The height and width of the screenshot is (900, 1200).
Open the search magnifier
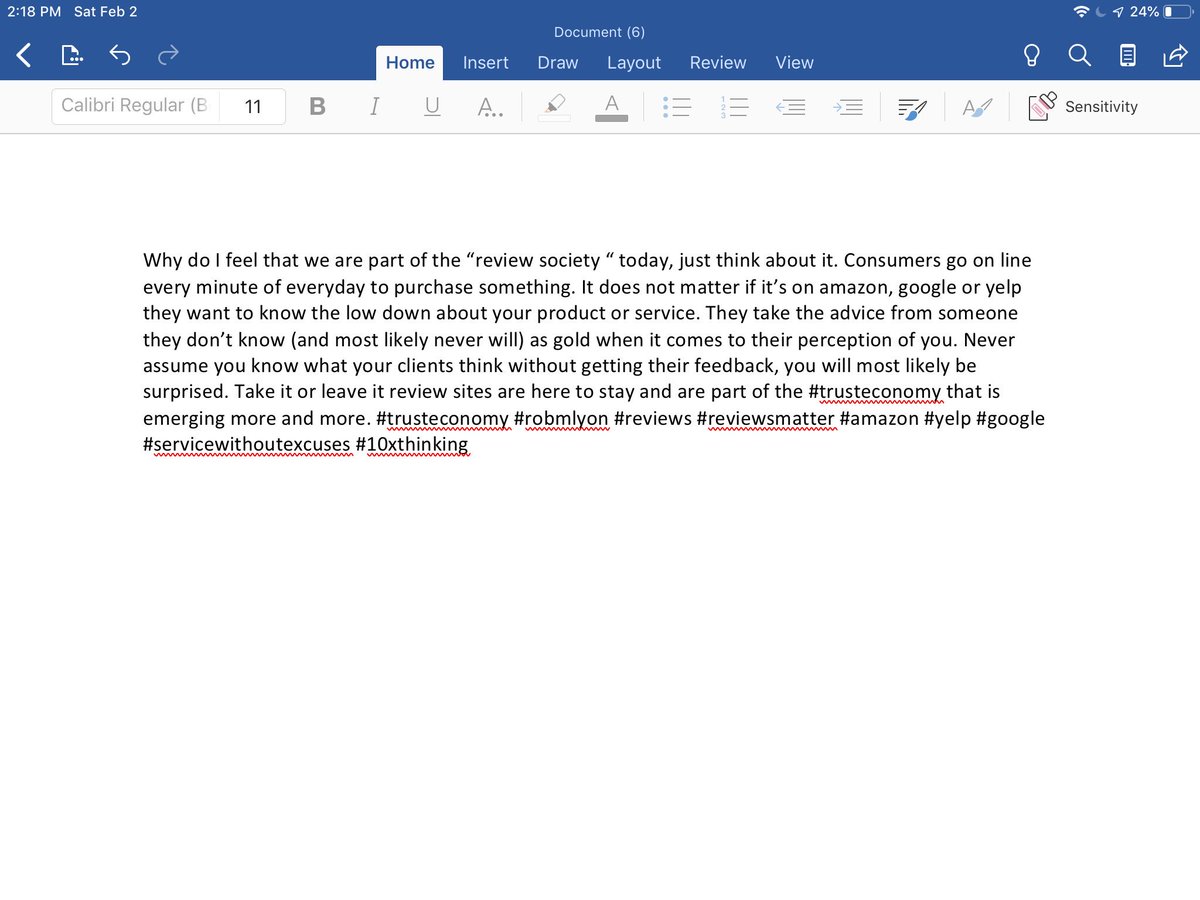coord(1080,57)
